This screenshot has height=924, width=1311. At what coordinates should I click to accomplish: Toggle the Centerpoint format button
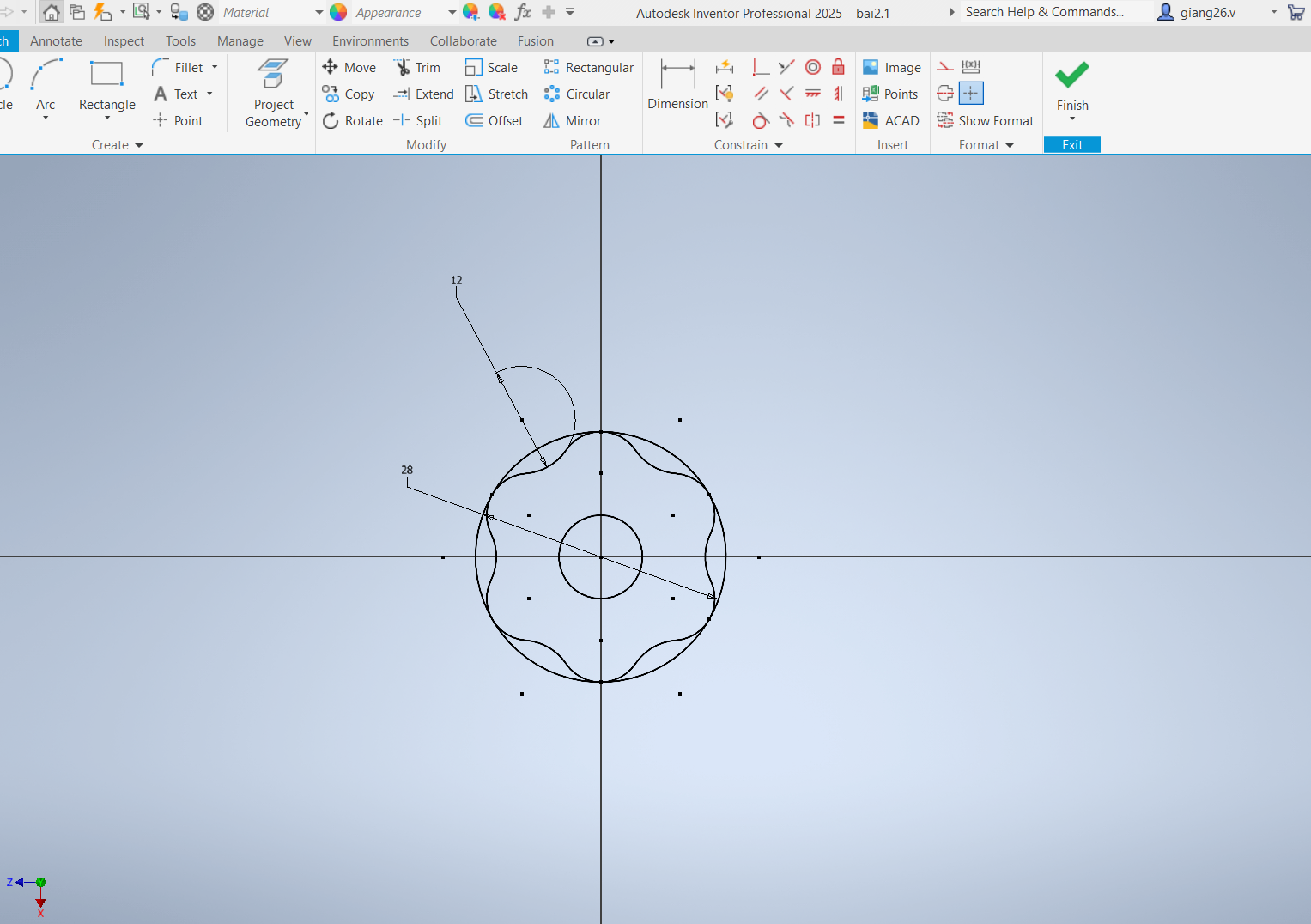[971, 94]
